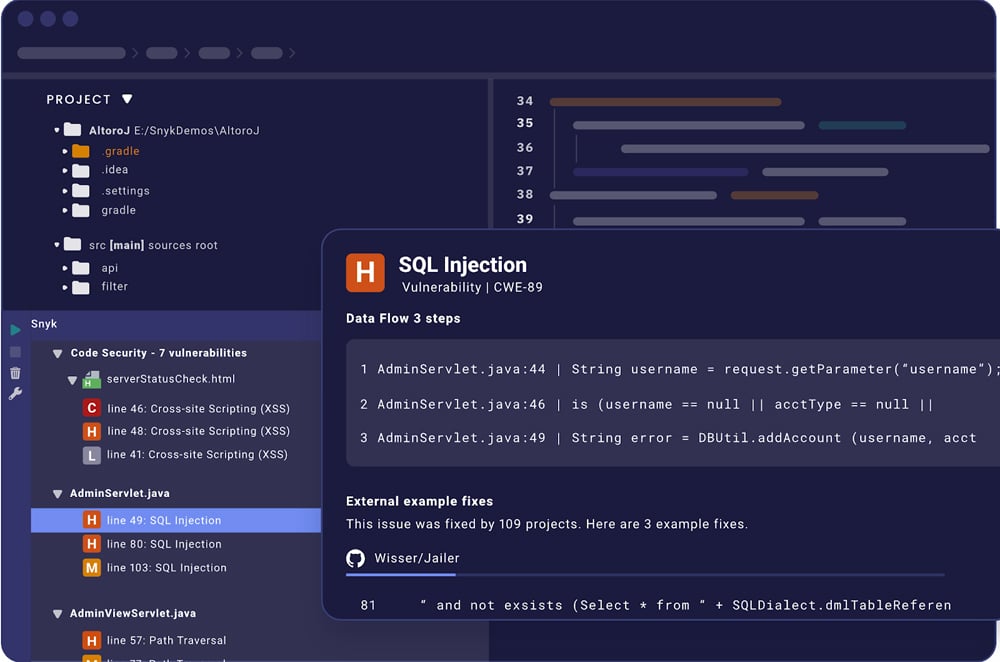This screenshot has width=1000, height=662.
Task: Click data flow step 1 AdminServlet.java:44
Action: (461, 369)
